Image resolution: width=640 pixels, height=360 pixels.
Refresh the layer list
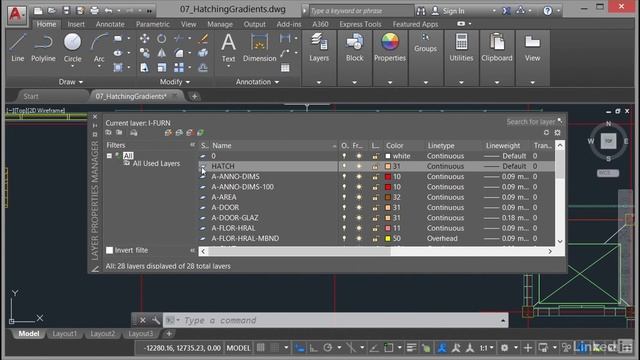point(546,133)
